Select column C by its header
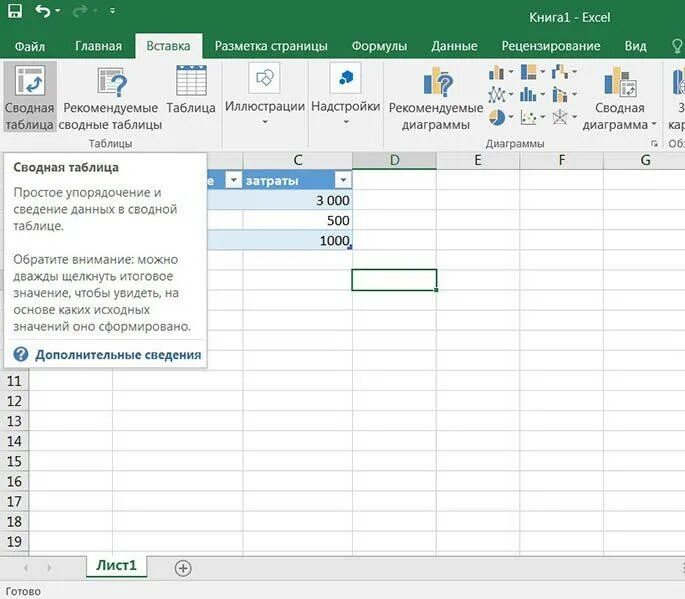685x599 pixels. pyautogui.click(x=298, y=160)
